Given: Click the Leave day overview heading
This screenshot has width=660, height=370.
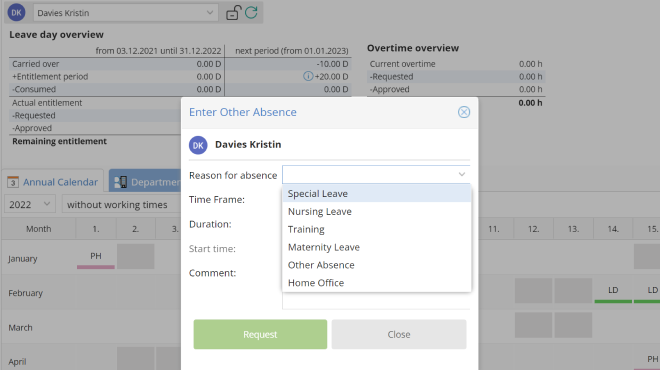Looking at the screenshot, I should coord(56,35).
